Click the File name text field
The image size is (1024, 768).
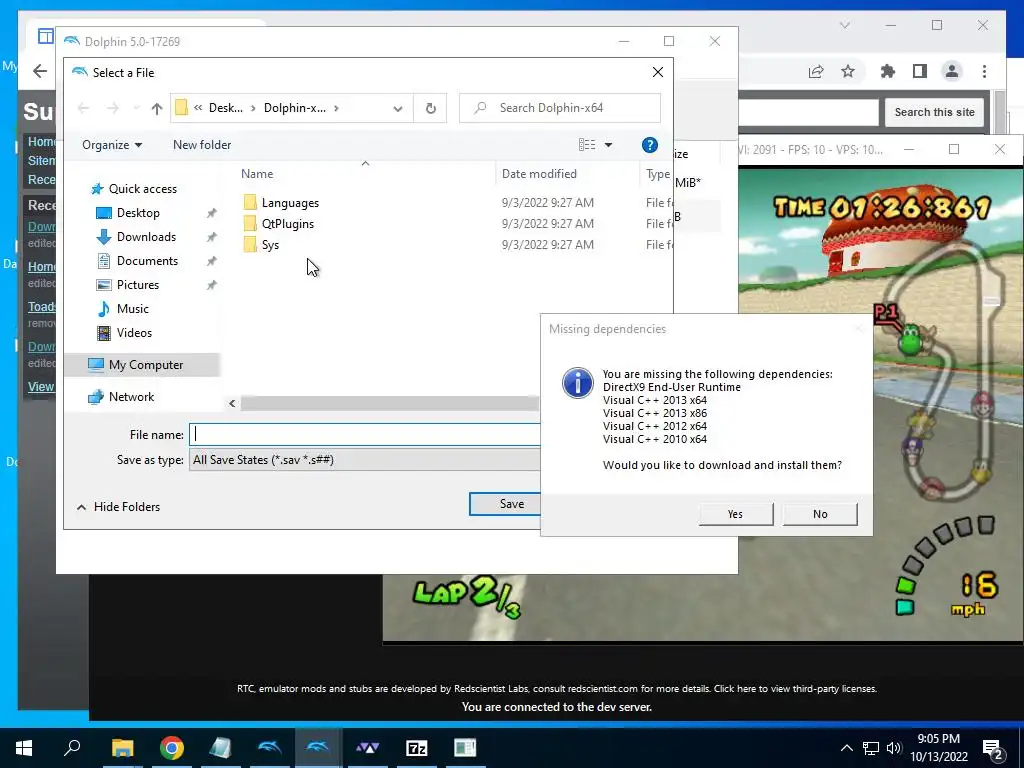[364, 434]
